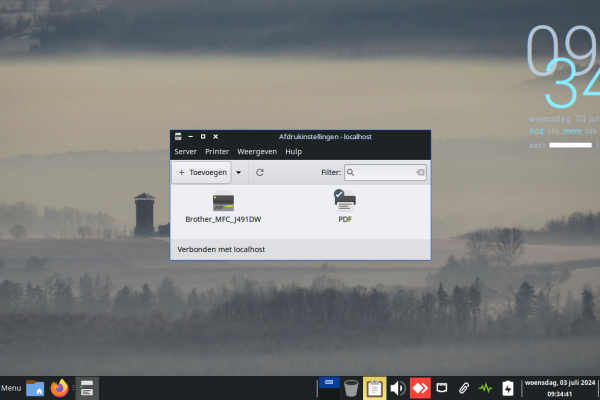
Task: Click the clipboard manager tray icon
Action: pyautogui.click(x=374, y=388)
